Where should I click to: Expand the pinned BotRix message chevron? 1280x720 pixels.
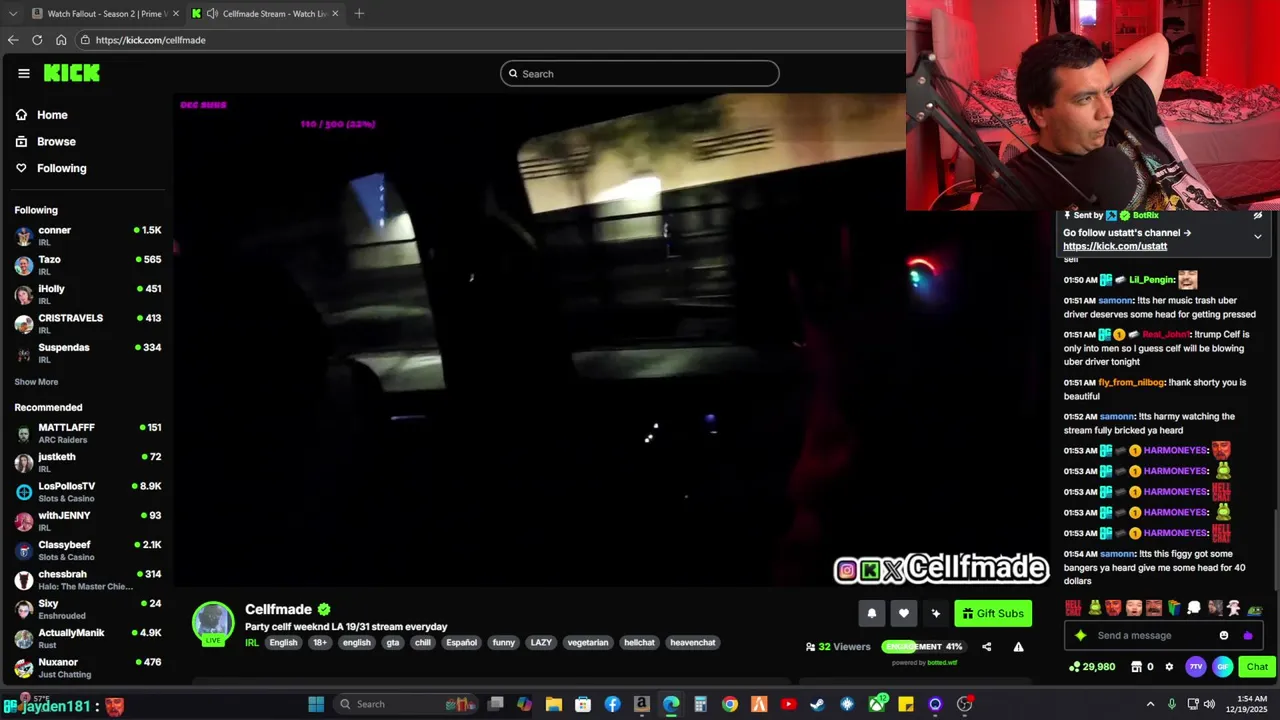pos(1257,237)
